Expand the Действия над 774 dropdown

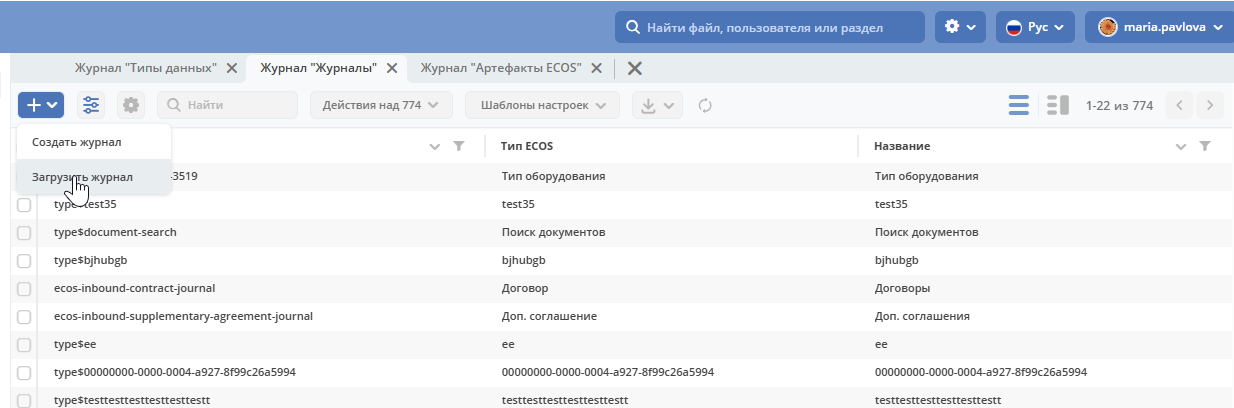pyautogui.click(x=382, y=105)
